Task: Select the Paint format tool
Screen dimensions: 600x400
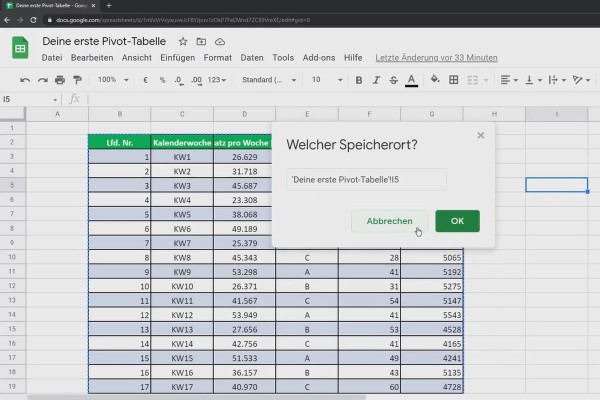Action: click(77, 80)
